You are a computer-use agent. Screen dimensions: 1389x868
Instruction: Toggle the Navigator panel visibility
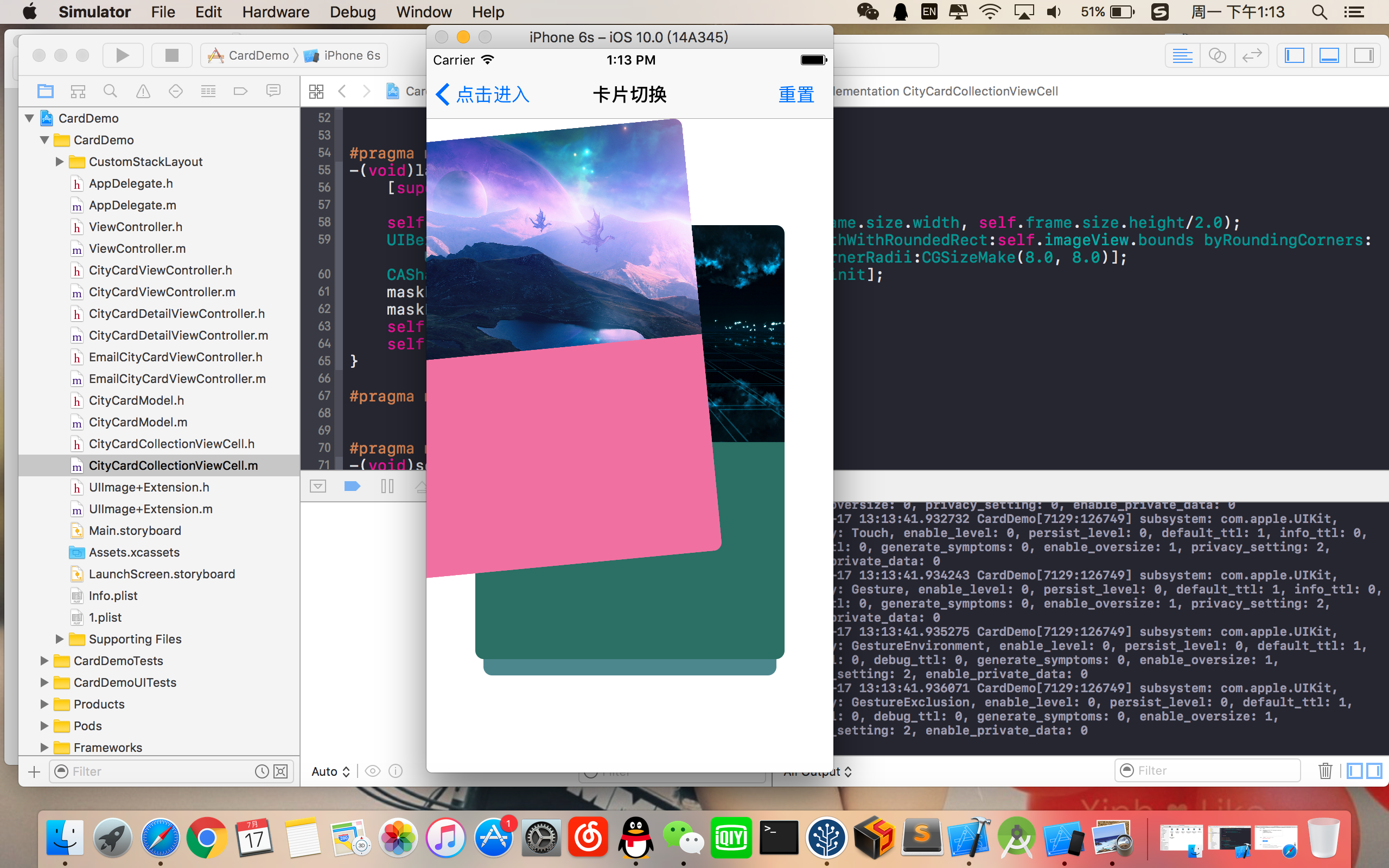coord(1294,56)
